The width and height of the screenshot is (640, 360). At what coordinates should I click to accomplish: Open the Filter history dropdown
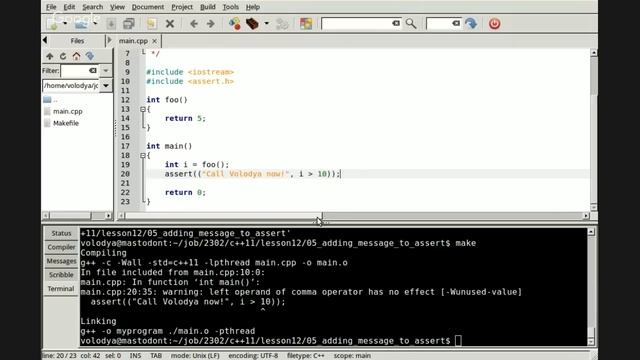coord(106,71)
